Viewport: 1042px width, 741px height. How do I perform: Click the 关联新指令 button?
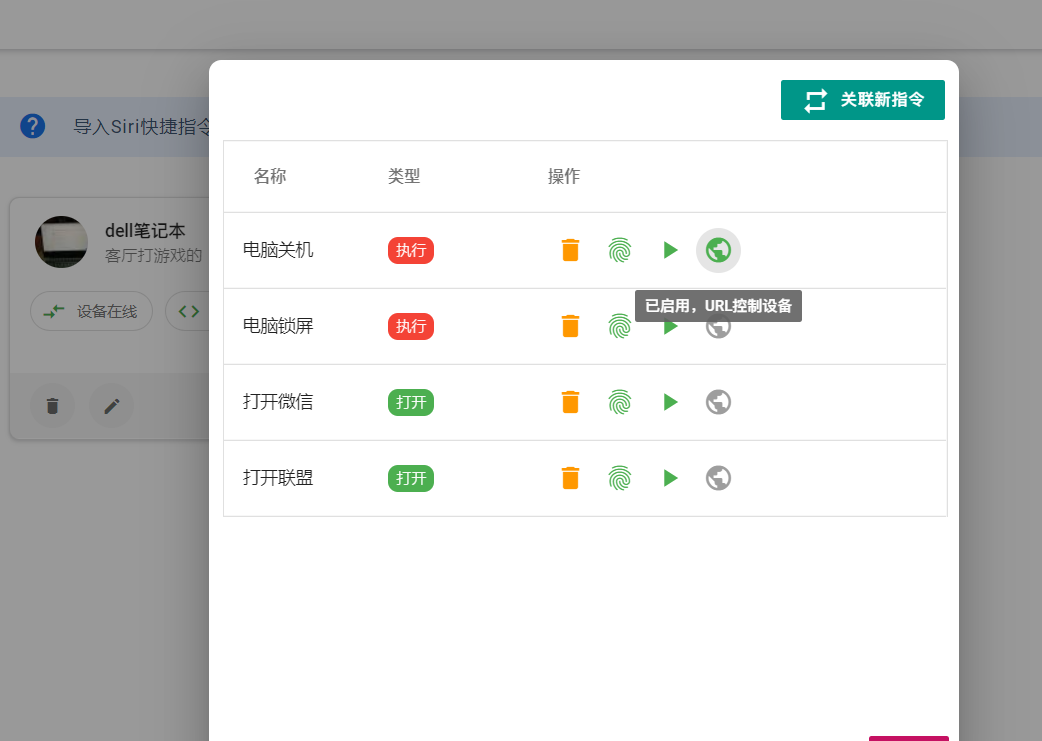point(862,100)
